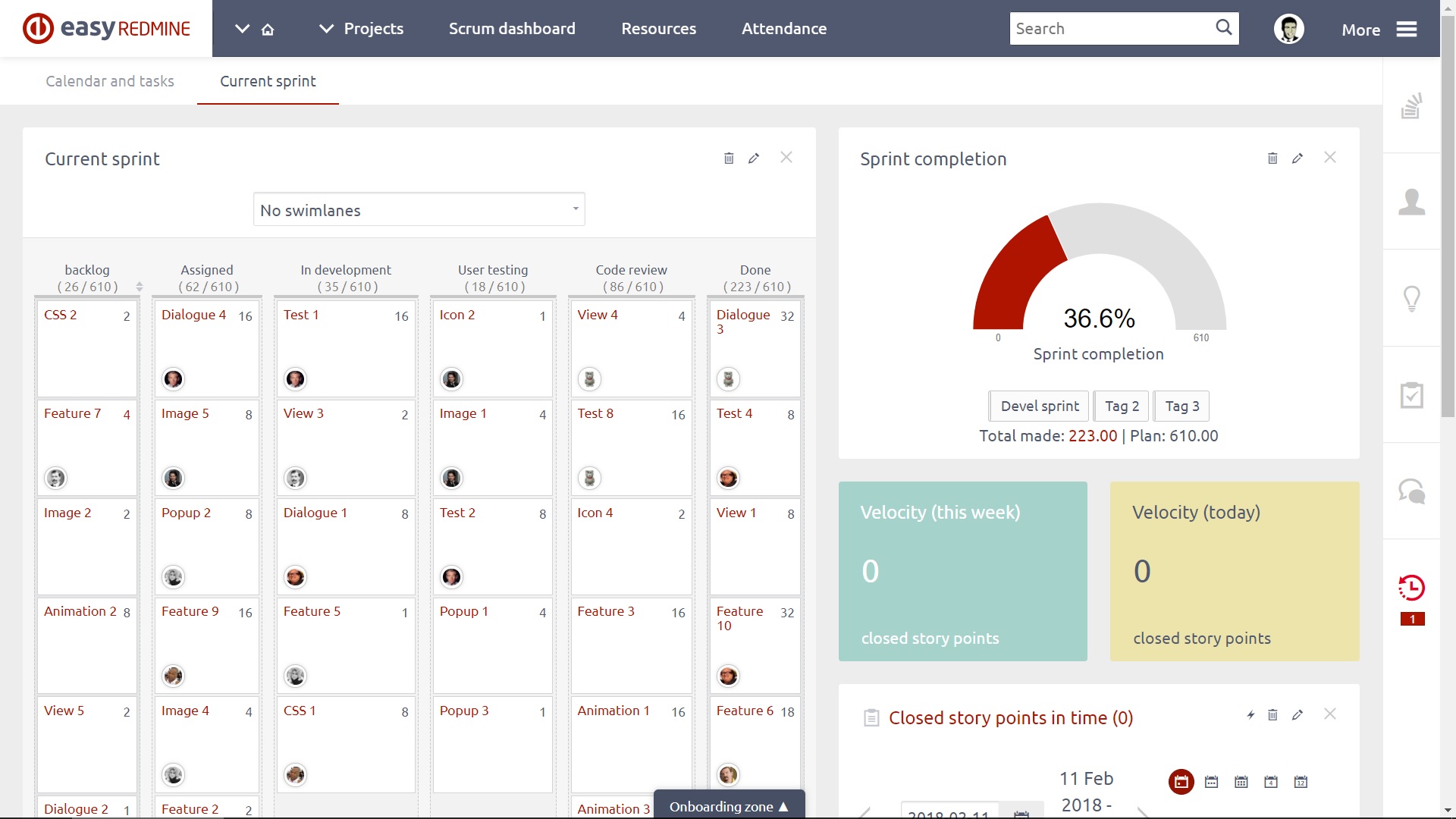Close the Closed story points widget
Image resolution: width=1456 pixels, height=819 pixels.
[x=1330, y=714]
